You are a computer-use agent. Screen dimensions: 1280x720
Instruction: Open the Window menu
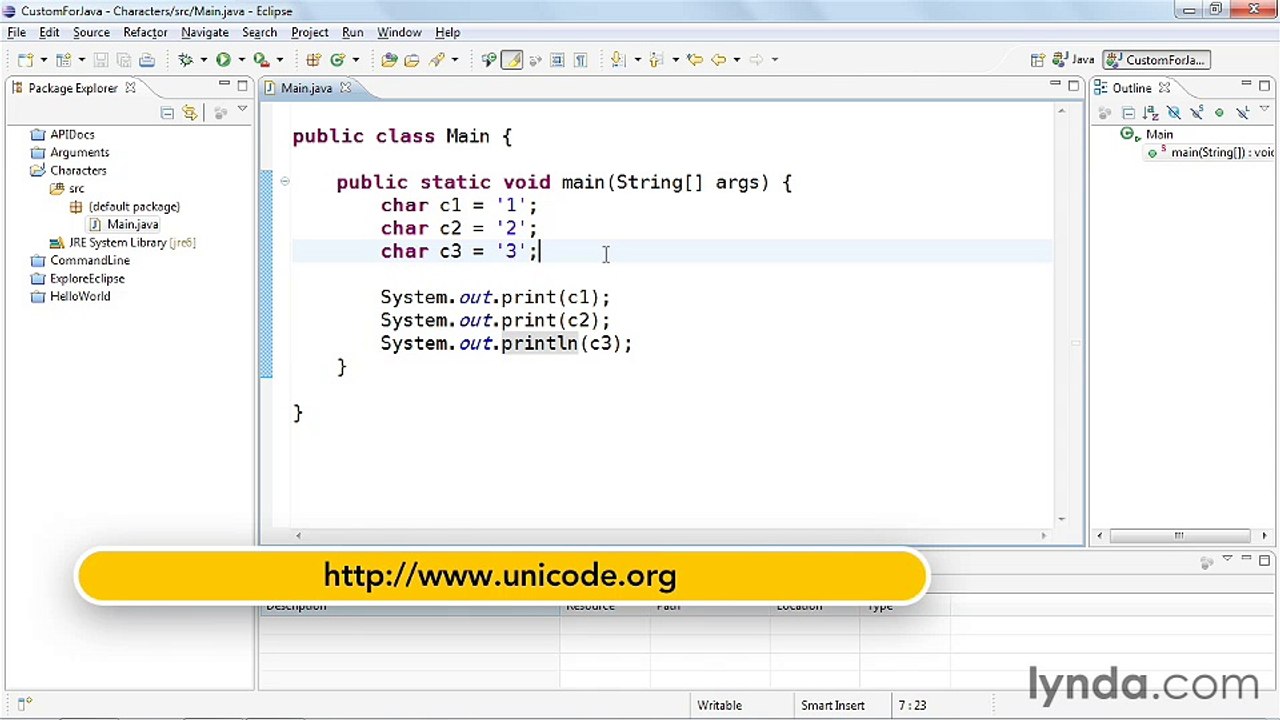click(x=399, y=32)
